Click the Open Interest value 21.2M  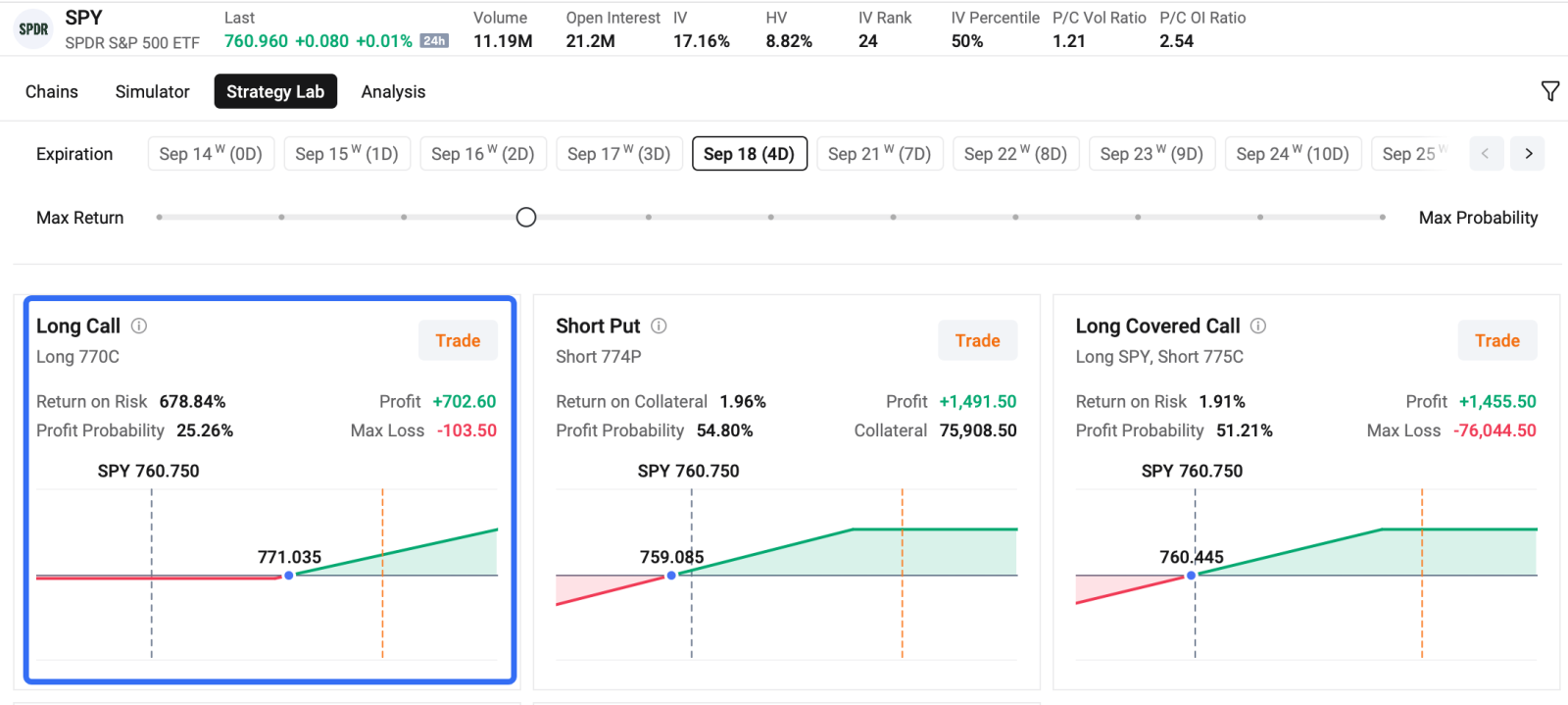(590, 41)
